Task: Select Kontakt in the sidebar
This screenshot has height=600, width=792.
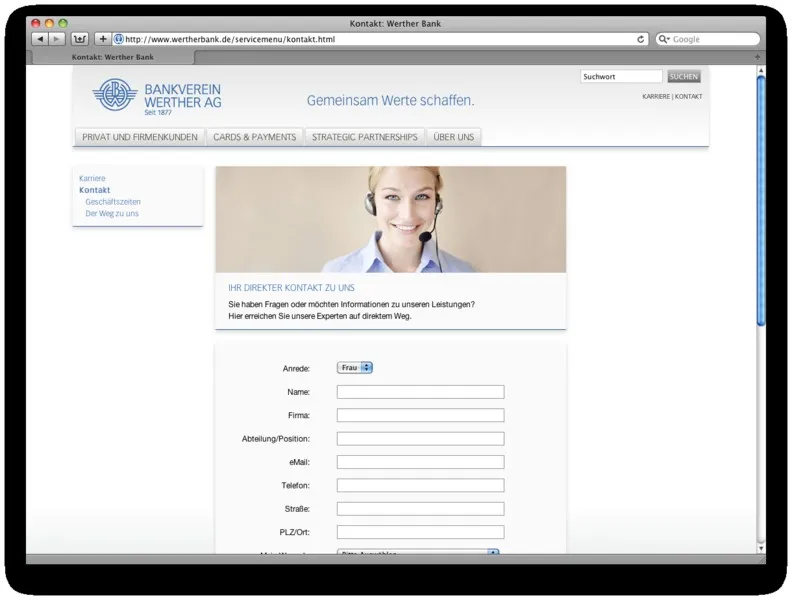Action: click(x=94, y=190)
